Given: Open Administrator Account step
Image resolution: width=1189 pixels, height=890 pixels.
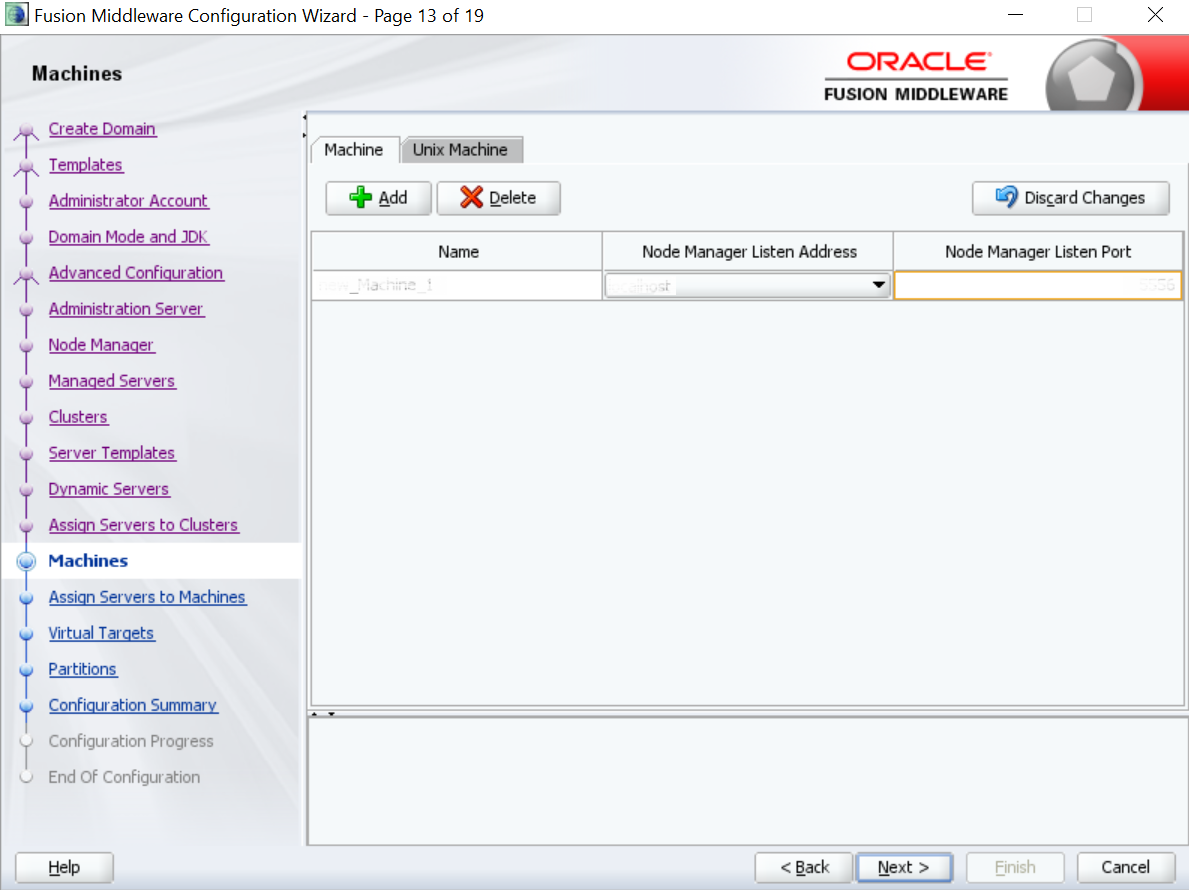Looking at the screenshot, I should coord(128,201).
